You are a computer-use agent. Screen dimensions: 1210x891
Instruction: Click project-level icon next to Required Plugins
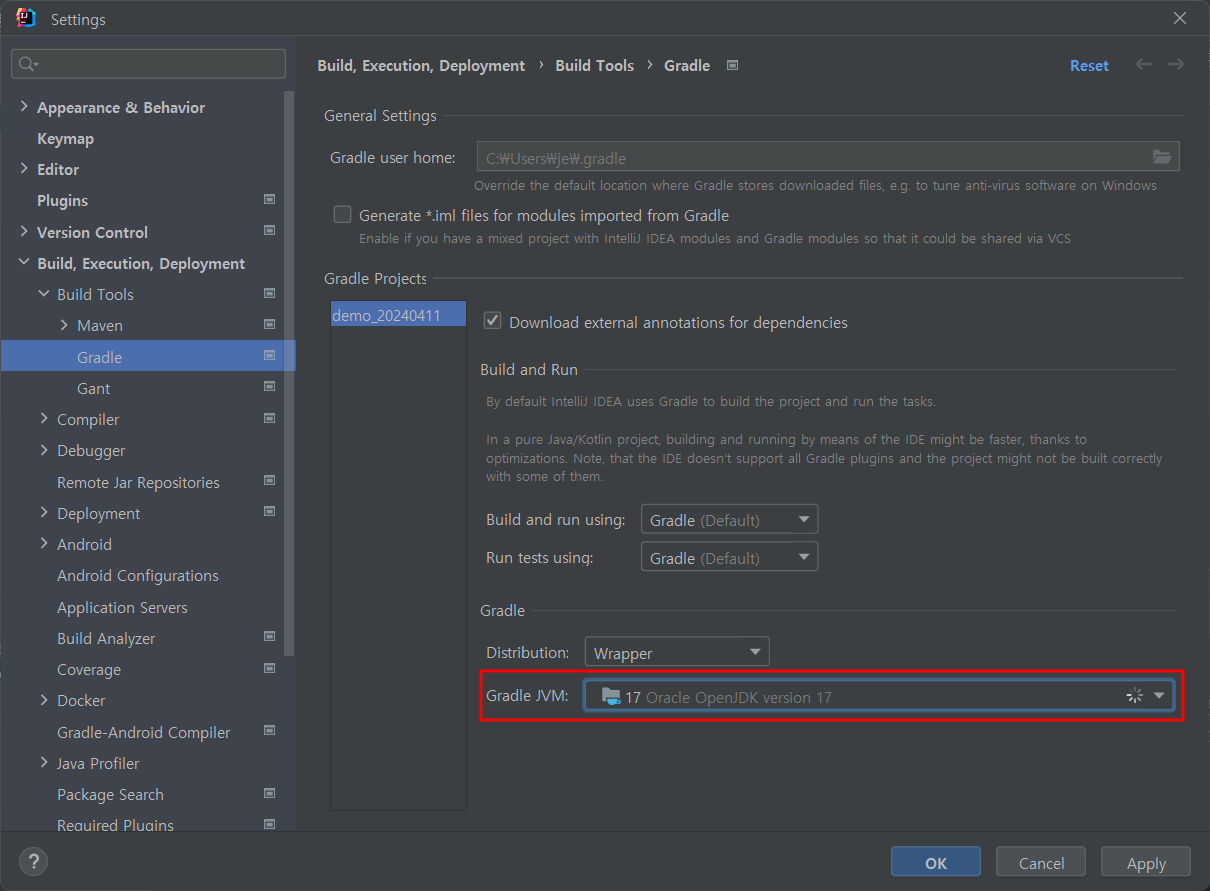click(x=269, y=824)
